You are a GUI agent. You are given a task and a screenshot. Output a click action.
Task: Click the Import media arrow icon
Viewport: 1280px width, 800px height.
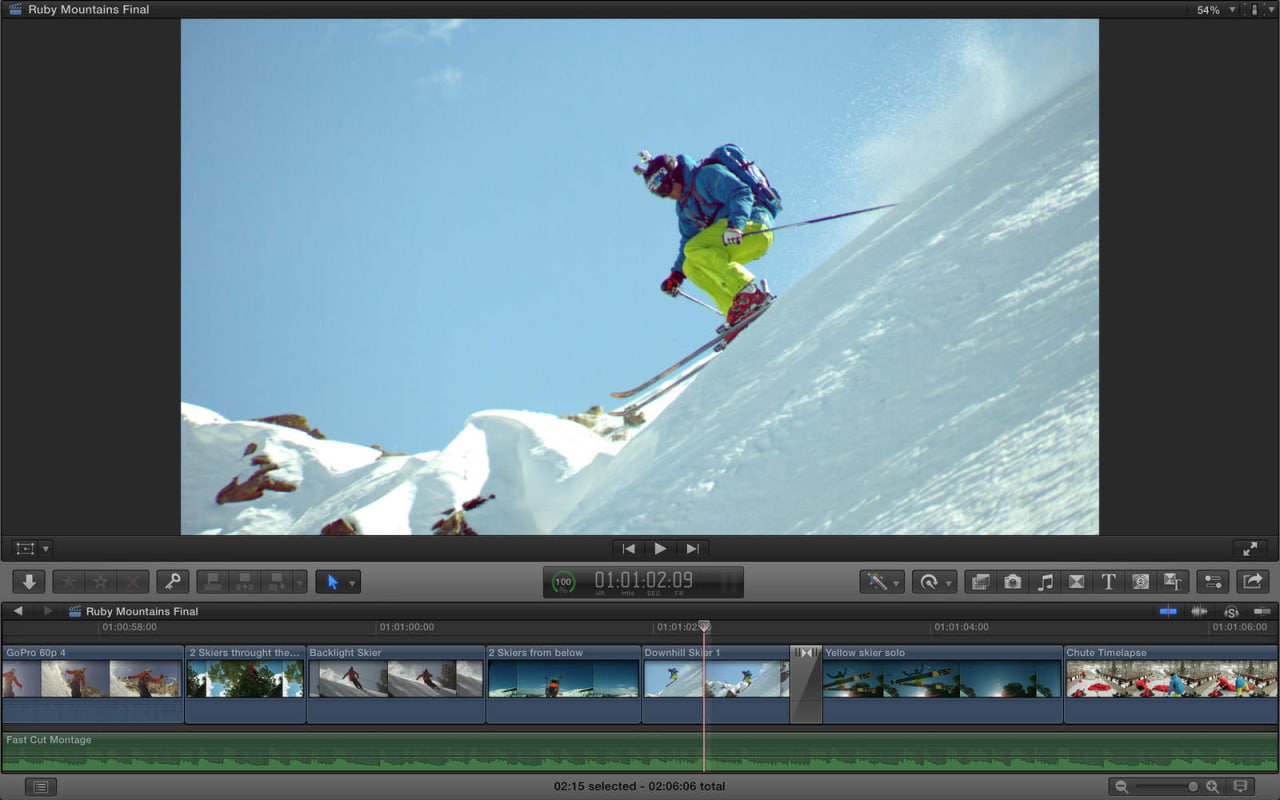(x=27, y=581)
